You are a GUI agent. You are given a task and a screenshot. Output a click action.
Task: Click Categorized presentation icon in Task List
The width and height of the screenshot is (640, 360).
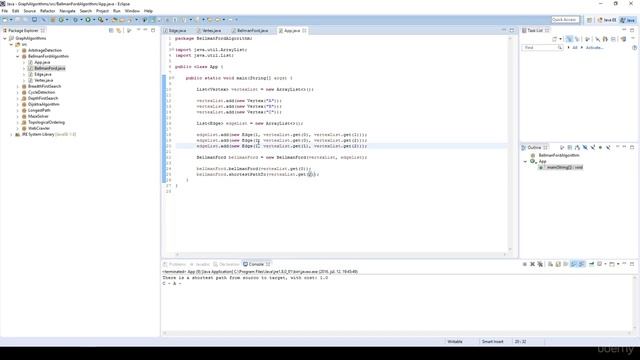pos(569,39)
